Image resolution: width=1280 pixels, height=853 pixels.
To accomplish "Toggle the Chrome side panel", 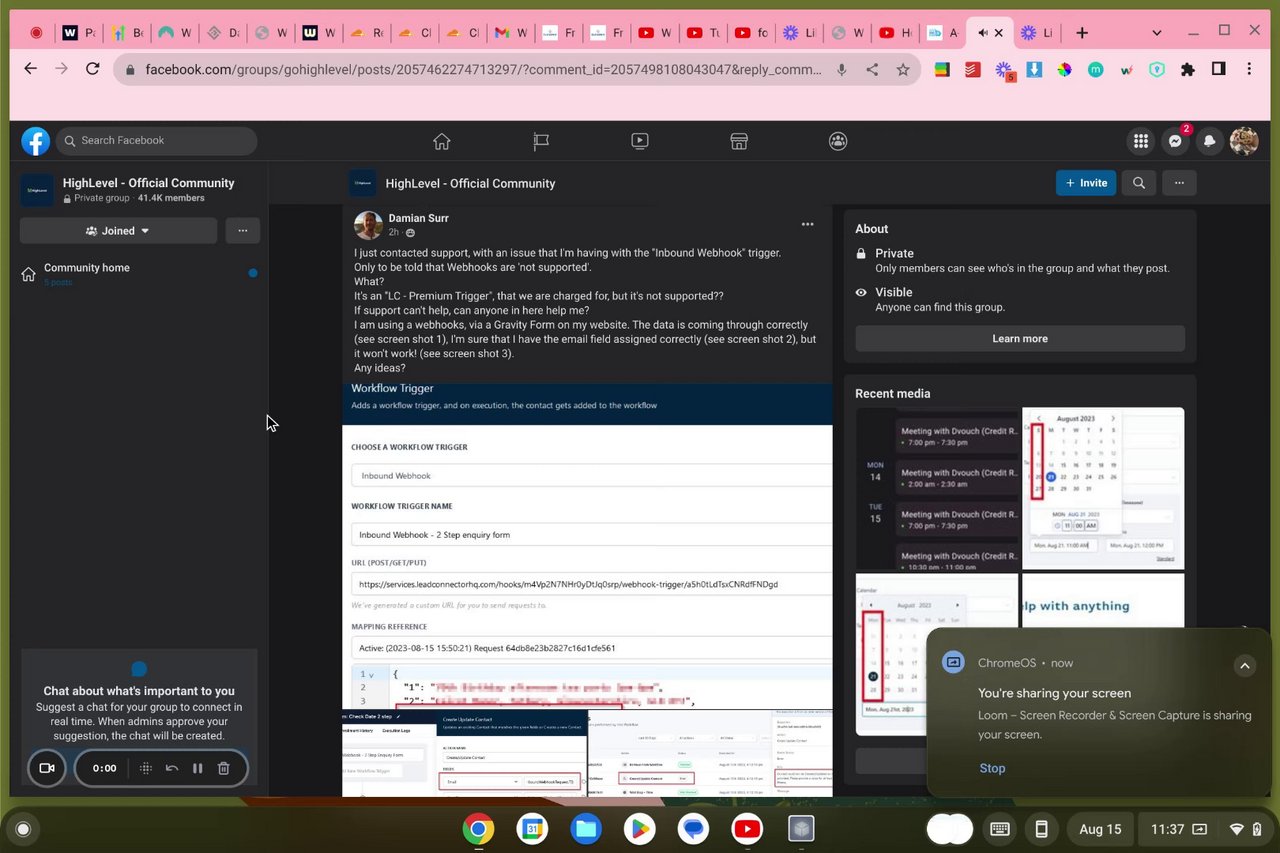I will point(1218,70).
